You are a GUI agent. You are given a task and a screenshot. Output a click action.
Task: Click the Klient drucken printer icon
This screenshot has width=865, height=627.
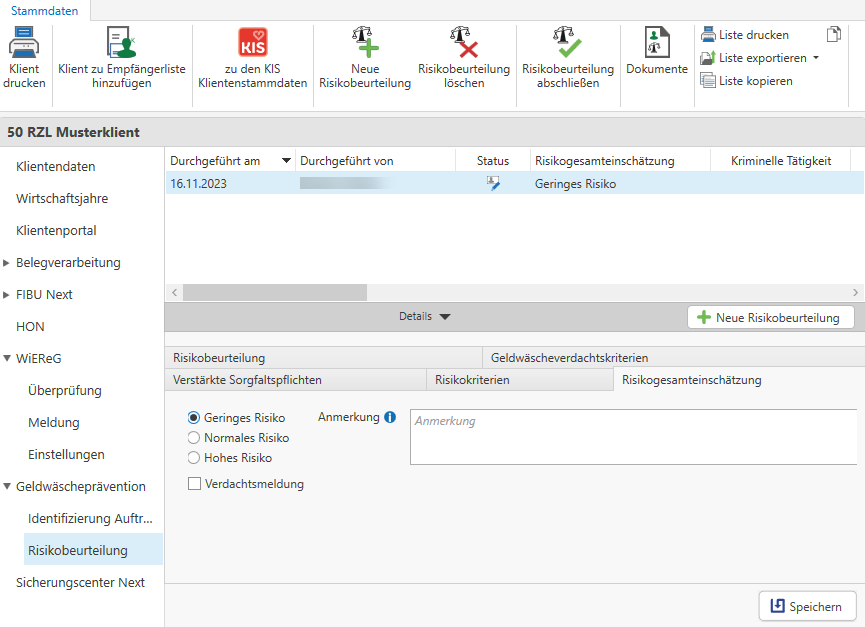pos(23,43)
